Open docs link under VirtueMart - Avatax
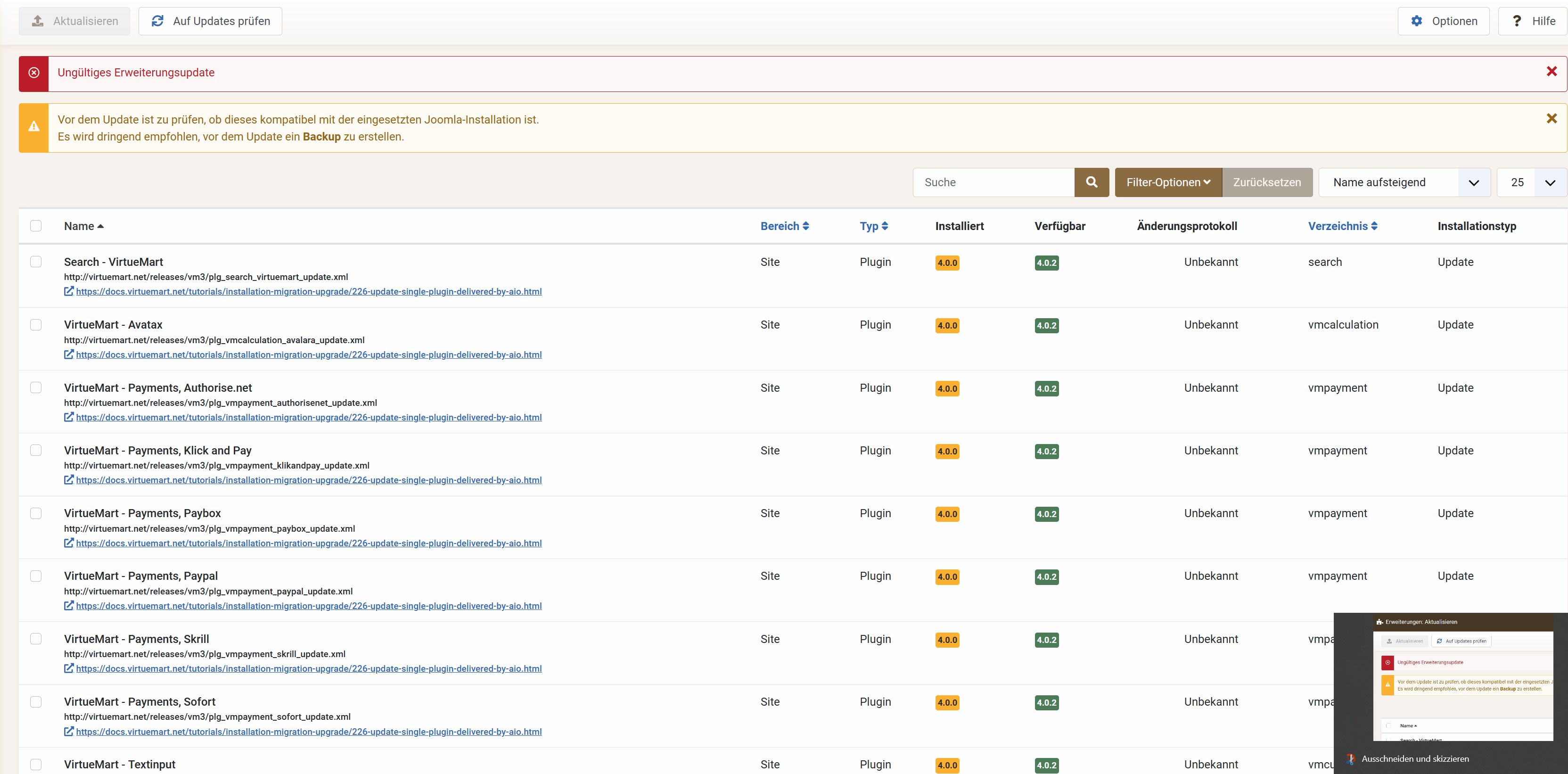1568x774 pixels. (308, 354)
